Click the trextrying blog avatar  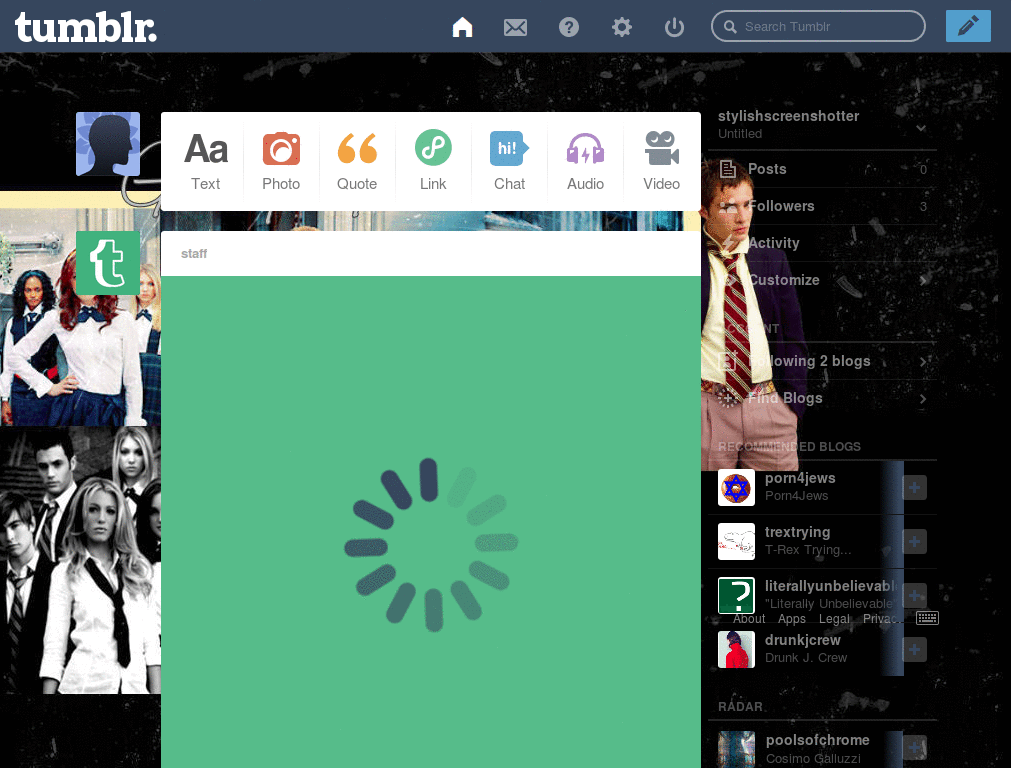click(736, 541)
